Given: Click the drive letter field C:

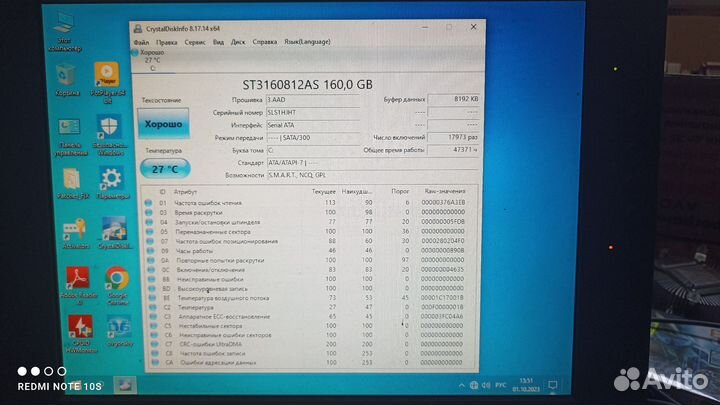Looking at the screenshot, I should click(x=313, y=150).
